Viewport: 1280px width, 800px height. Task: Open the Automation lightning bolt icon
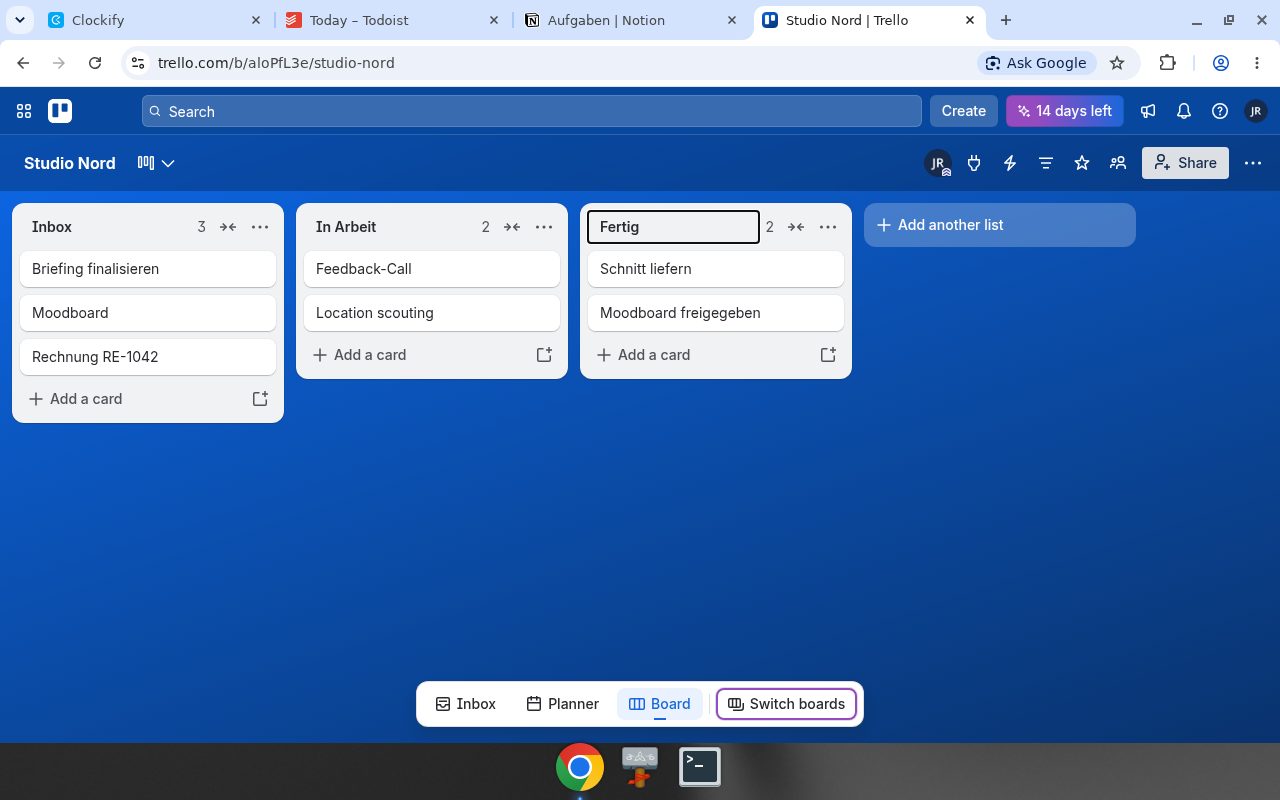click(x=1010, y=163)
